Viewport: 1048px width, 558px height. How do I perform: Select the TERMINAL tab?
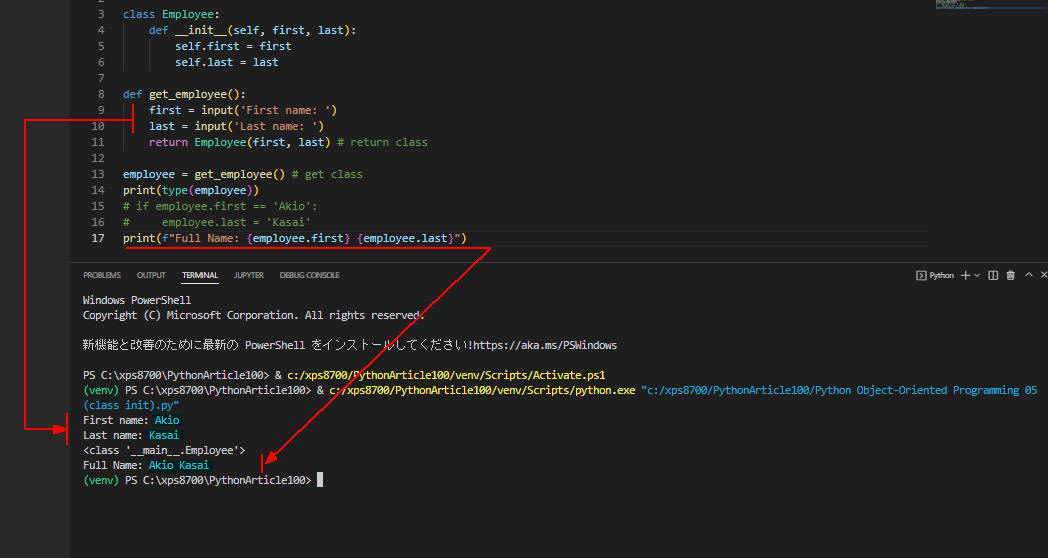point(200,275)
